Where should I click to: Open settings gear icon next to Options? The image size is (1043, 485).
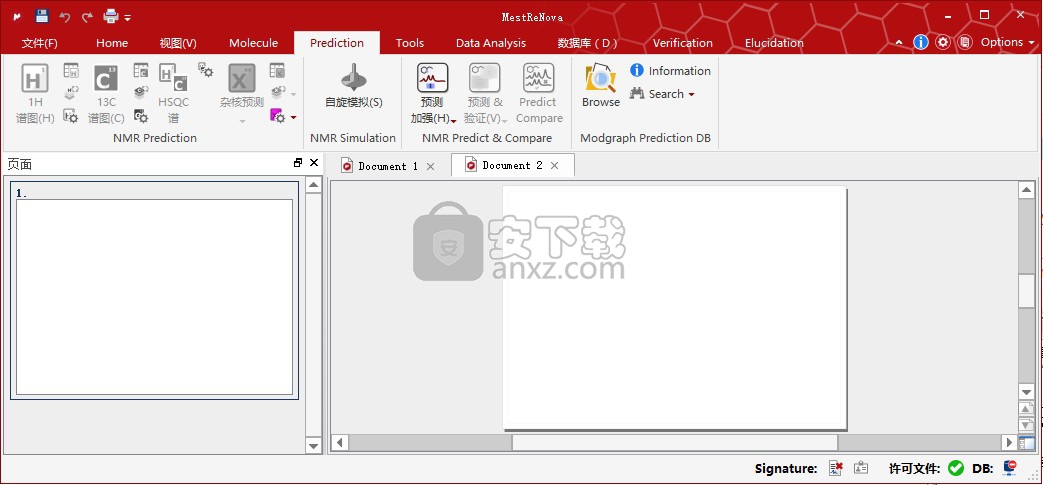pyautogui.click(x=943, y=43)
